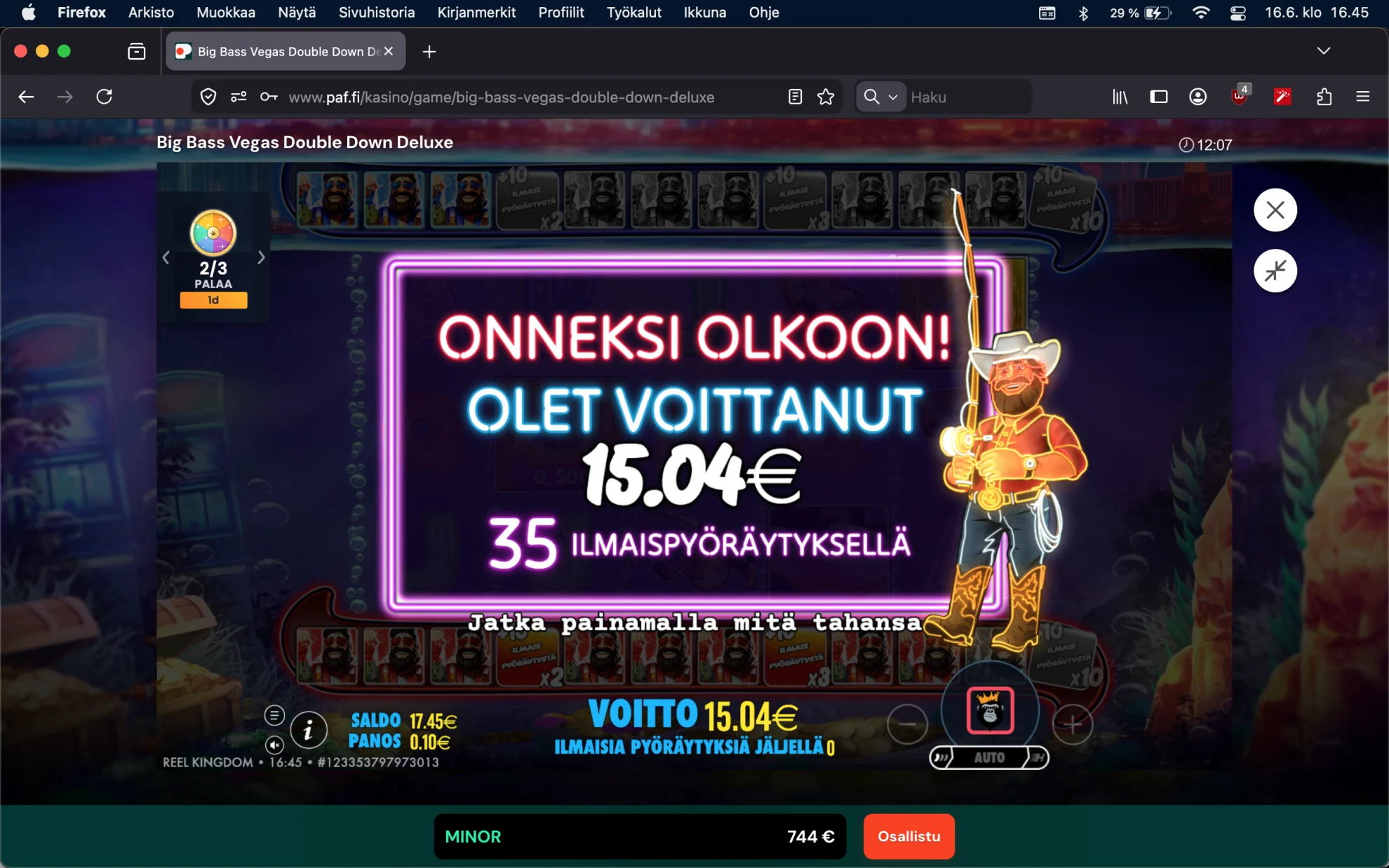
Task: Click the battery 29 % indicator
Action: point(1140,13)
